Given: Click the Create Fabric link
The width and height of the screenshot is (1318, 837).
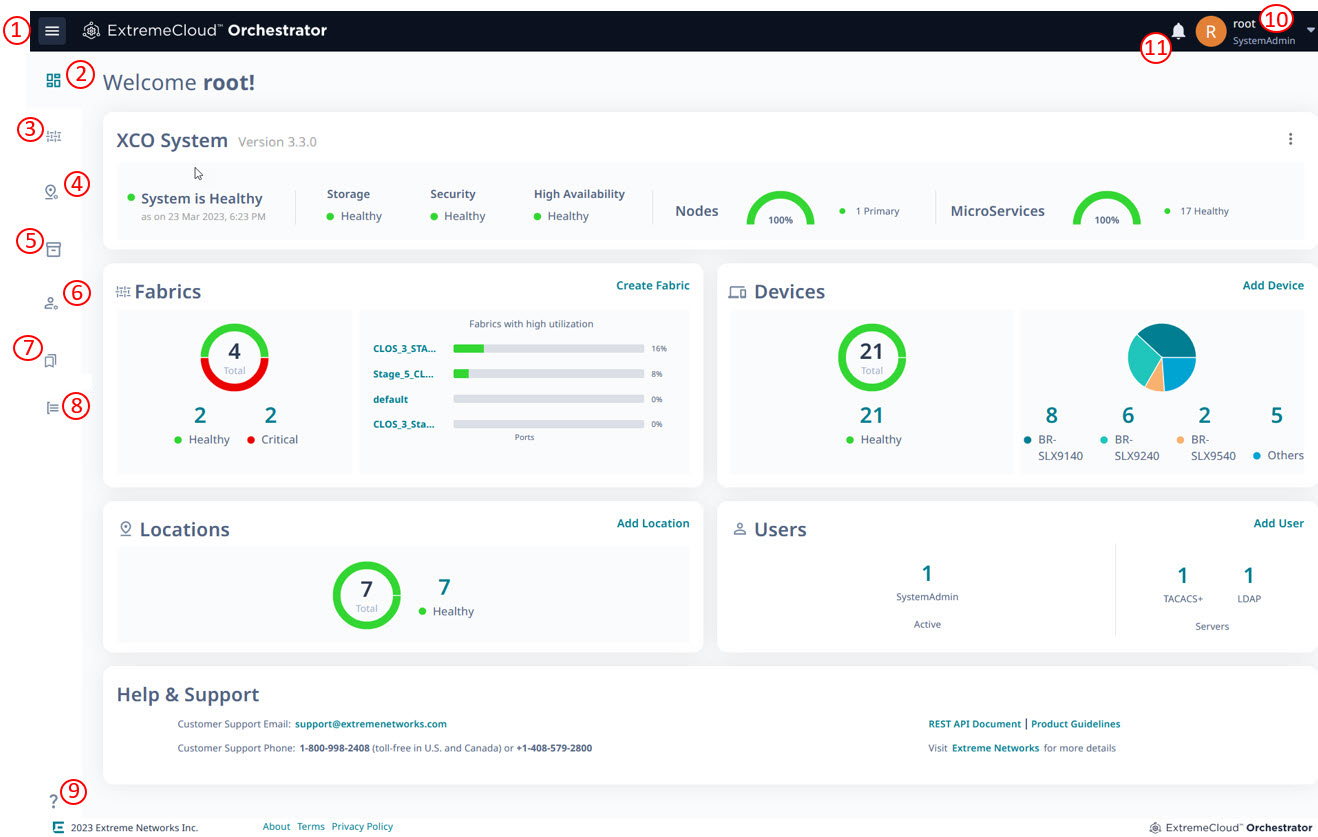Looking at the screenshot, I should (653, 286).
